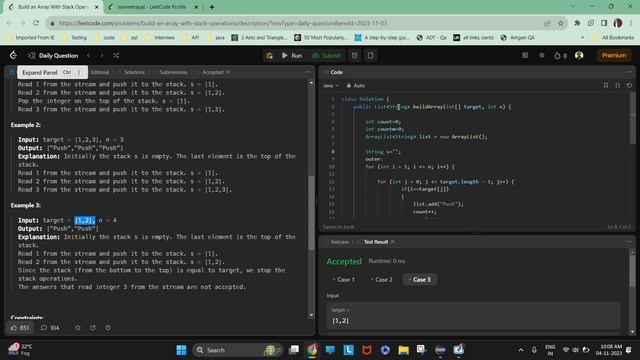This screenshot has height=360, width=640.
Task: Select Case 2 result
Action: (382, 280)
